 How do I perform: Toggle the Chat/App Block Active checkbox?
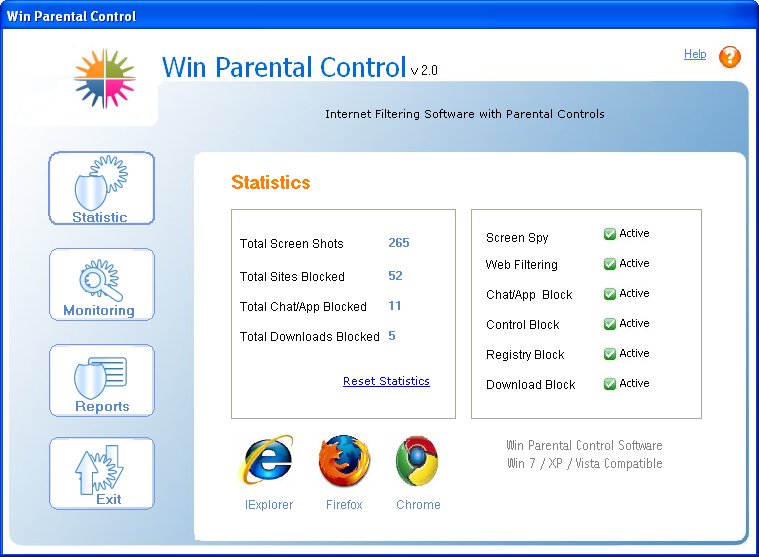(610, 294)
